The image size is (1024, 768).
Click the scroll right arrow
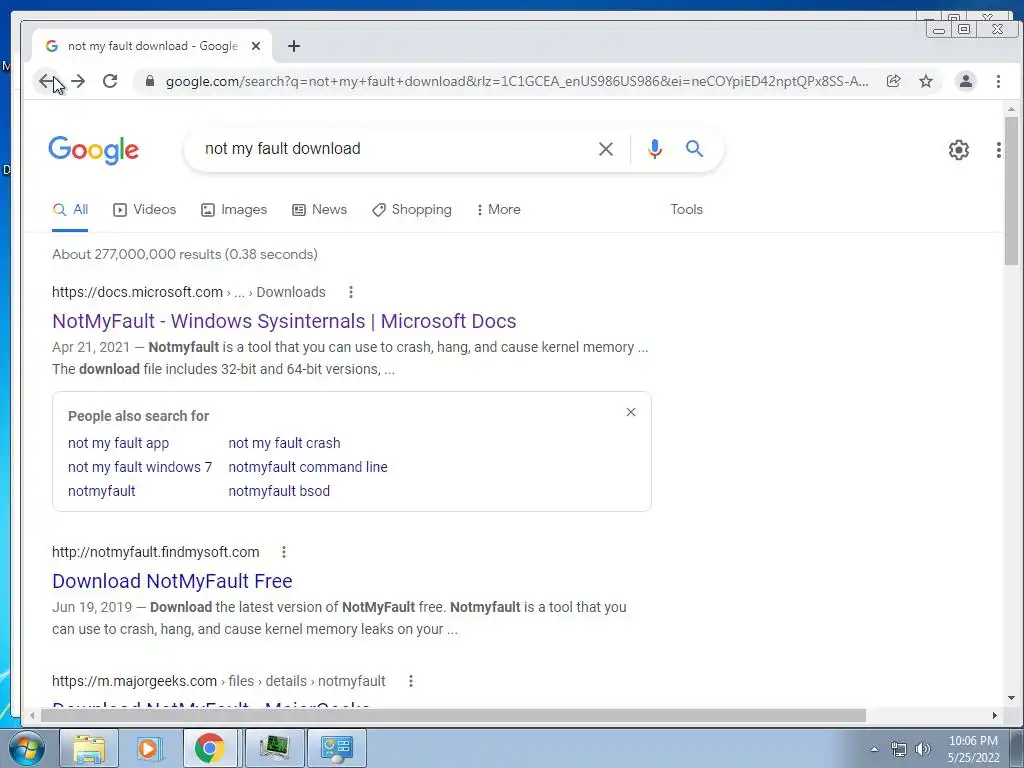994,716
